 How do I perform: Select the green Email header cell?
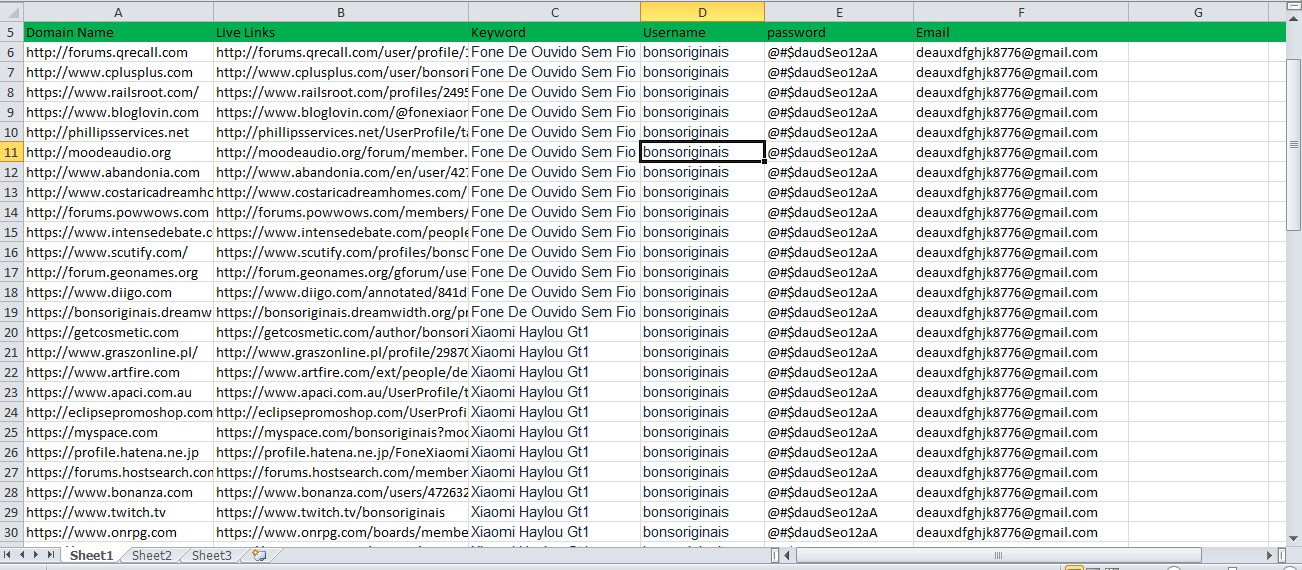[1020, 32]
